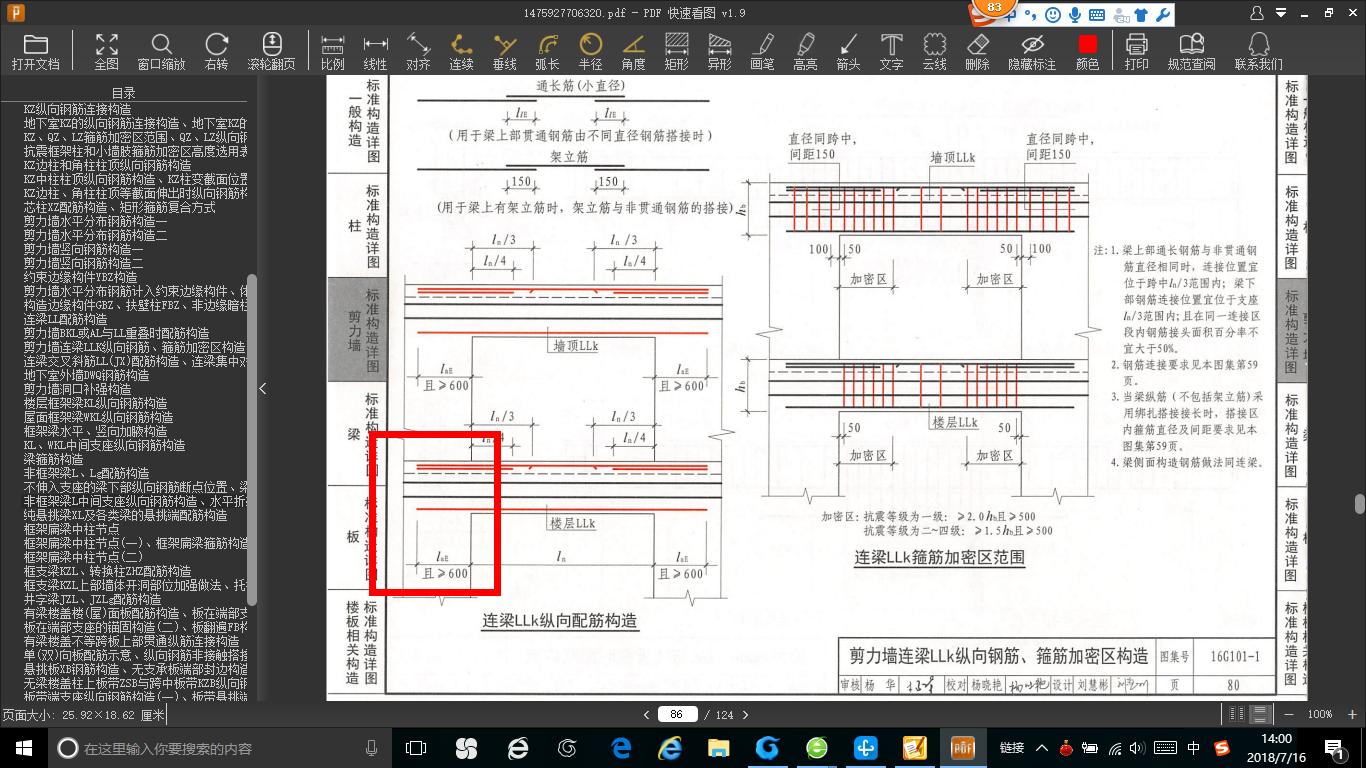The height and width of the screenshot is (768, 1366).
Task: Pick the 画笔 pen annotation tool
Action: 763,51
